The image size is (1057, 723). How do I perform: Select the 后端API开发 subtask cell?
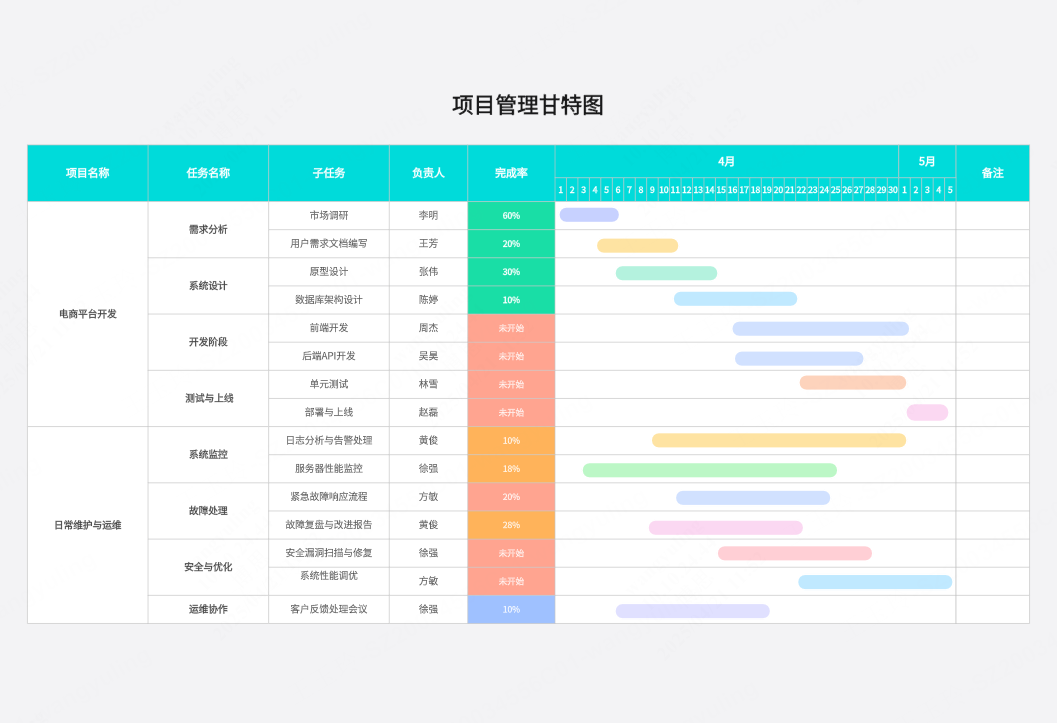click(x=329, y=356)
